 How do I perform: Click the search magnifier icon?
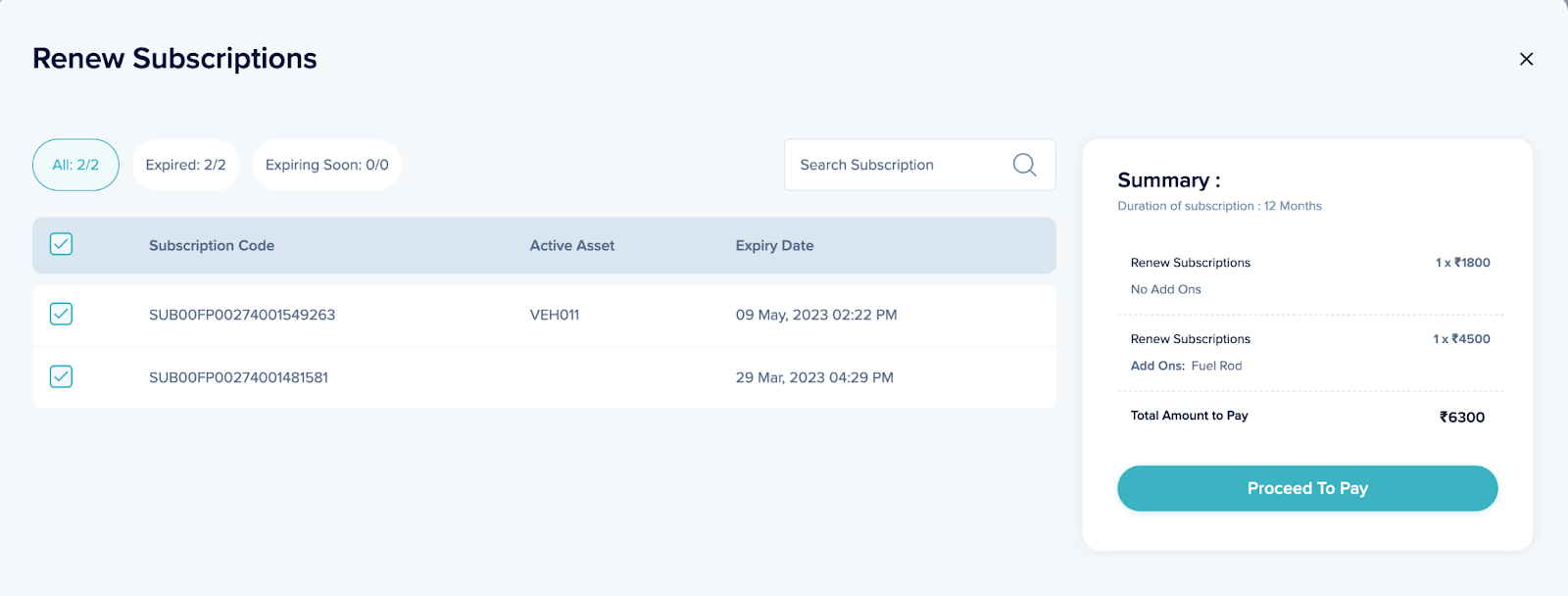tap(1024, 165)
